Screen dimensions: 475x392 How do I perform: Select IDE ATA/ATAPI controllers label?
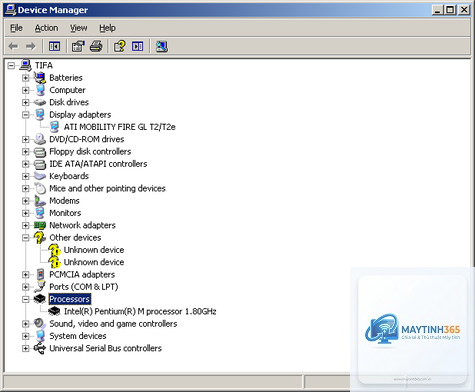[x=98, y=164]
